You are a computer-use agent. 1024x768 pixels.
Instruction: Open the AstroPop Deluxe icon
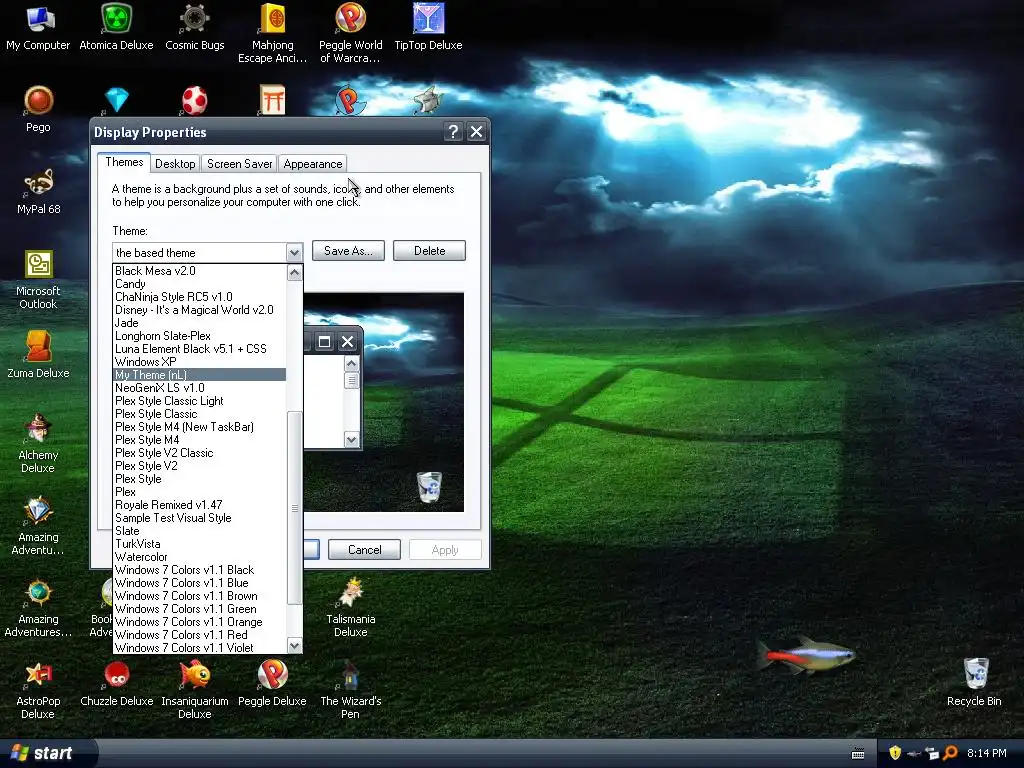tap(38, 690)
